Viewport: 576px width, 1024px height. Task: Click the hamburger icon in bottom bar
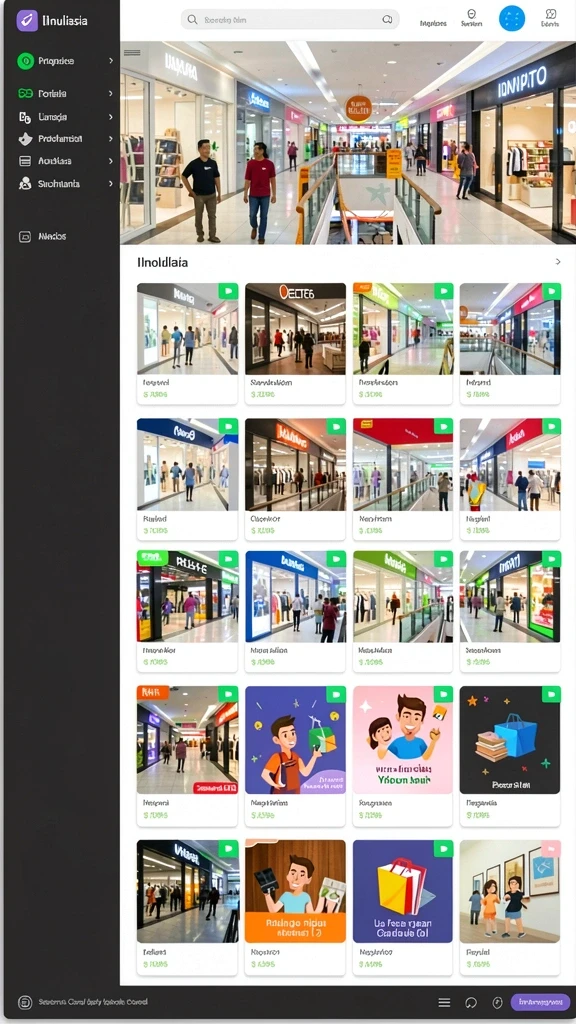point(444,1002)
